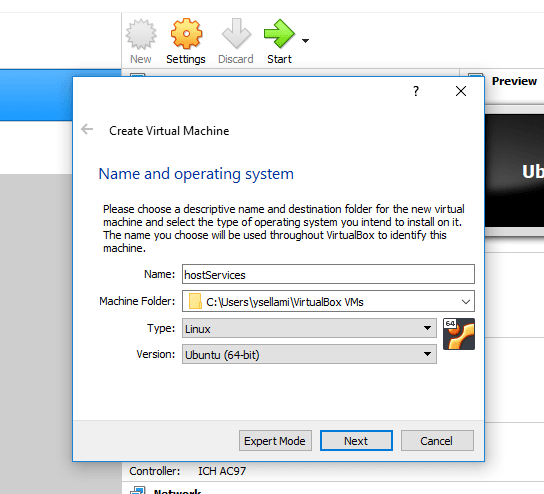This screenshot has width=544, height=494.
Task: Click the Discard down-arrow icon
Action: pyautogui.click(x=236, y=34)
